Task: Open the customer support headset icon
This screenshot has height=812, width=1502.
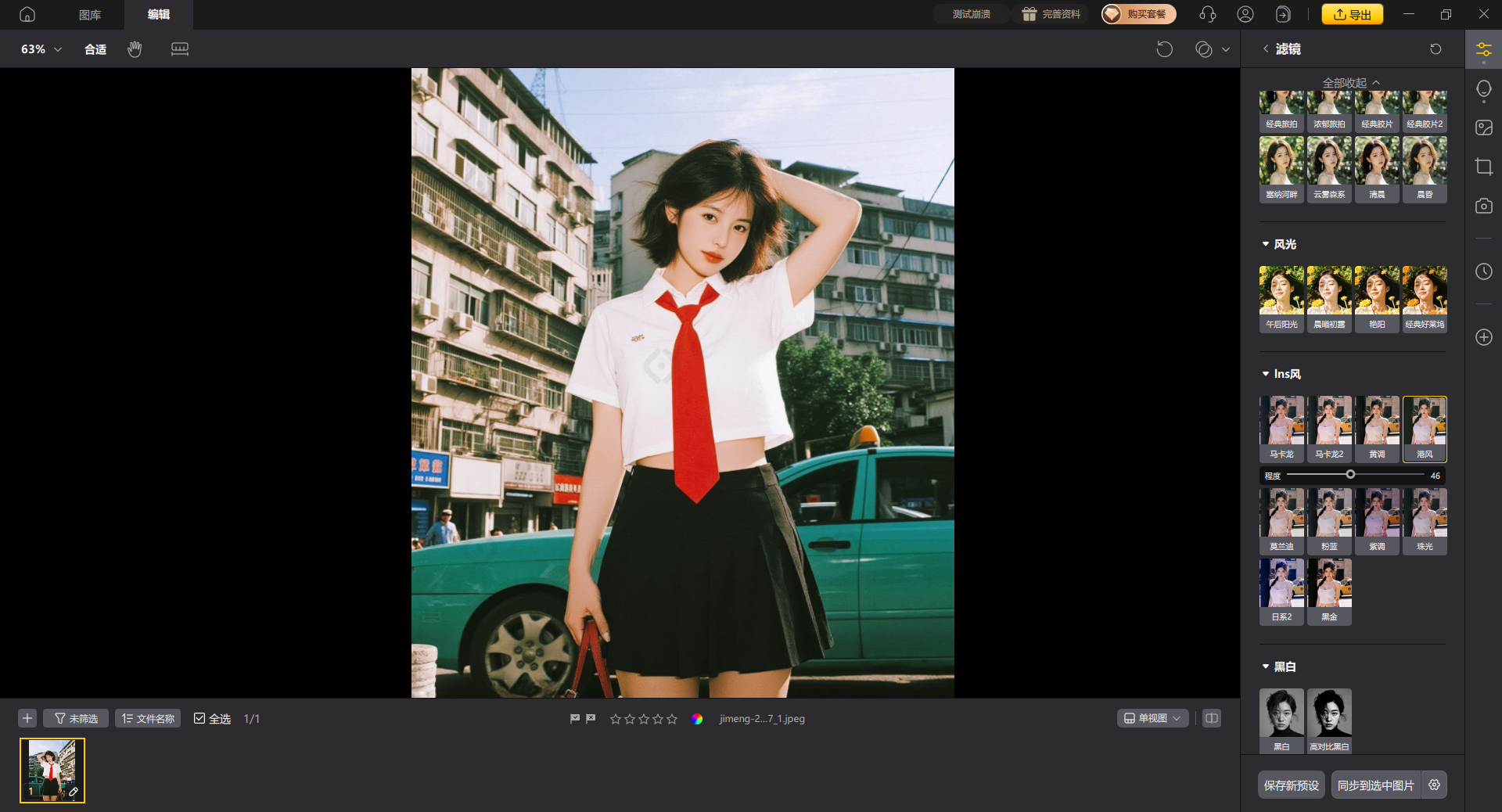Action: tap(1207, 14)
